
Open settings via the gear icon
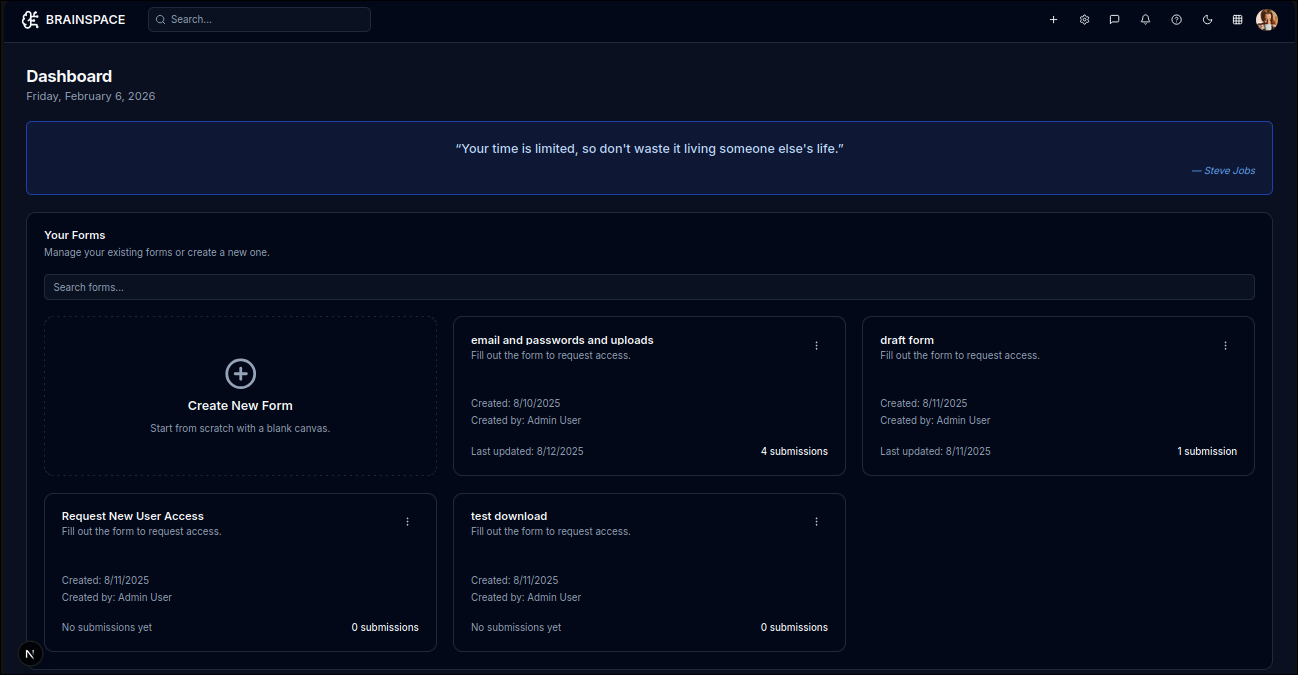[x=1084, y=20]
